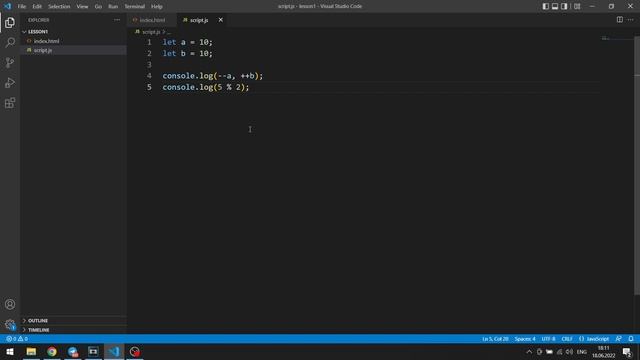Open the Accounts menu icon
Image resolution: width=640 pixels, height=360 pixels.
click(10, 304)
